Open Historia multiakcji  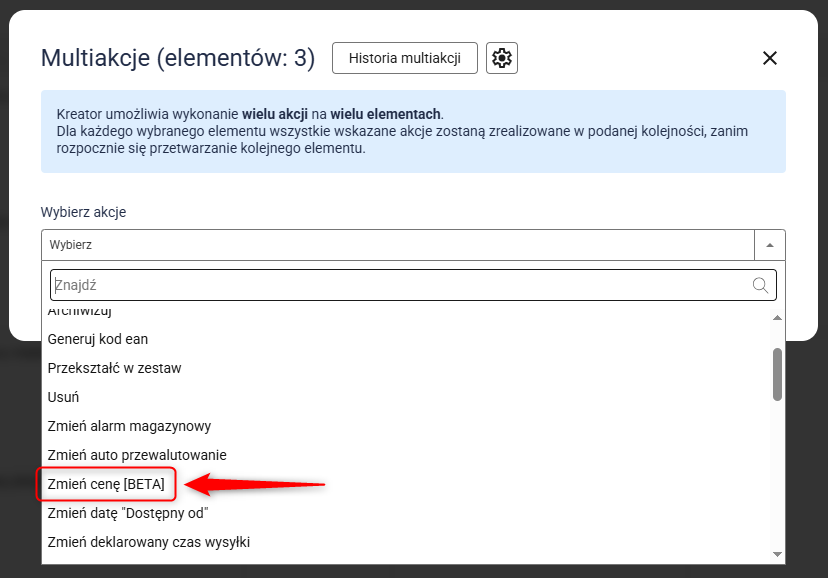404,58
